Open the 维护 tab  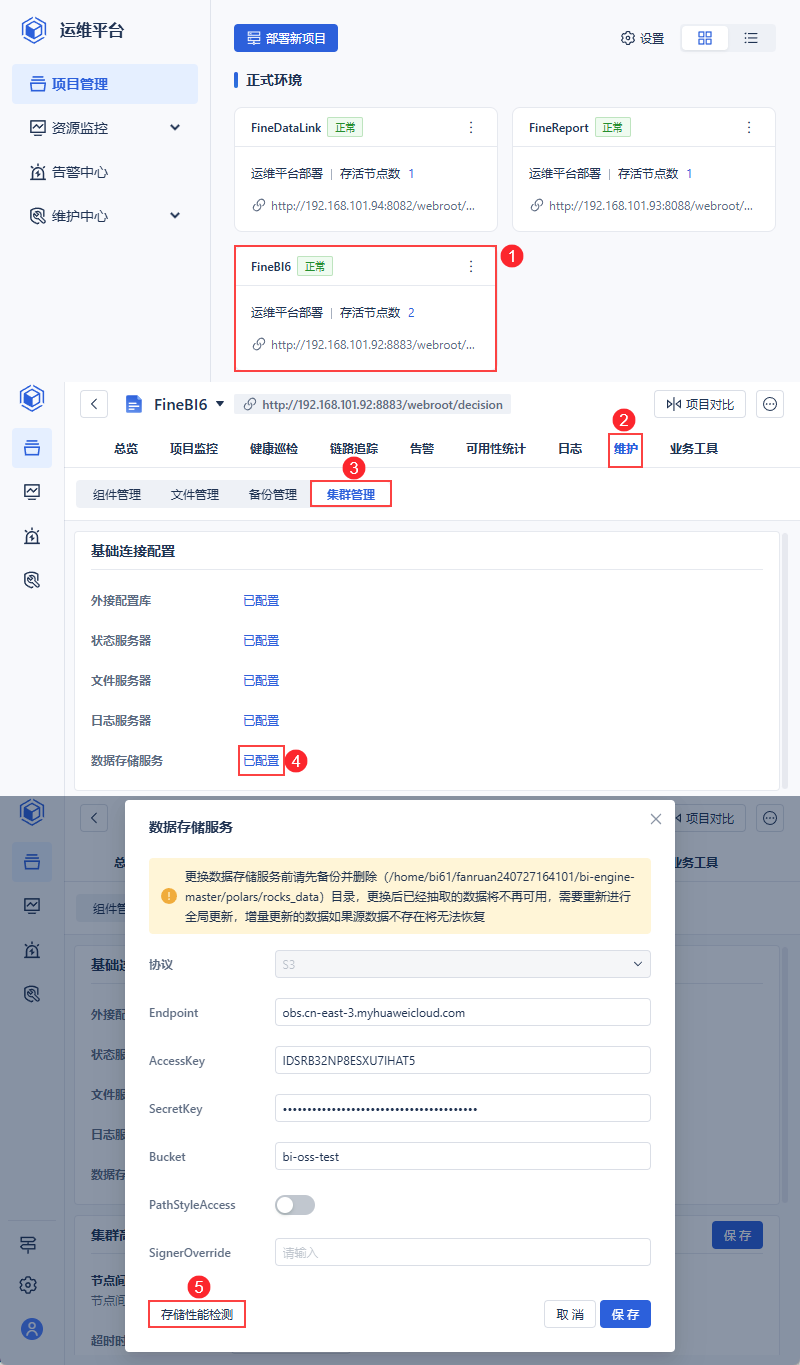point(626,449)
